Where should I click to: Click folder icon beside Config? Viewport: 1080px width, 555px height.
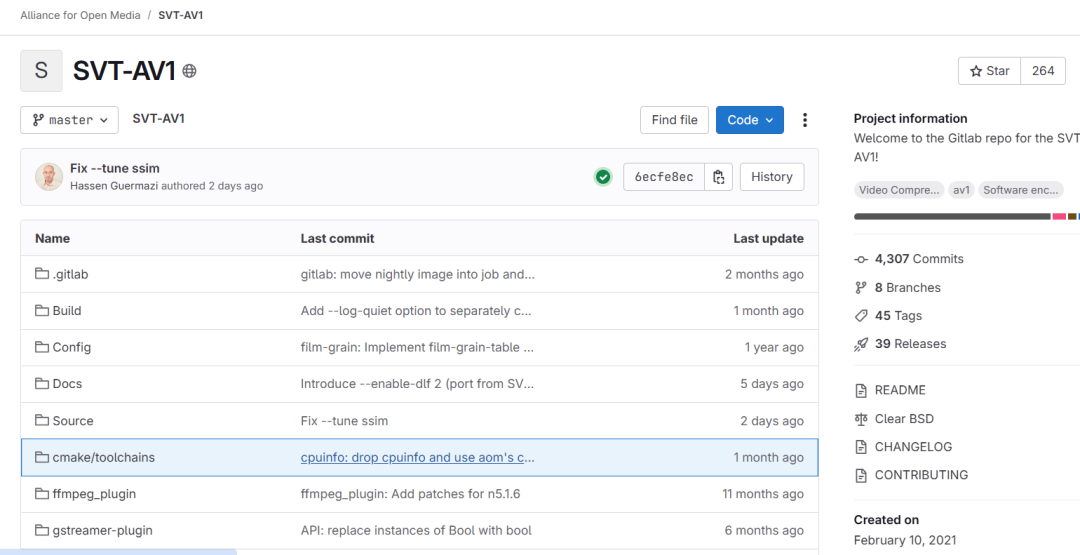pos(42,347)
